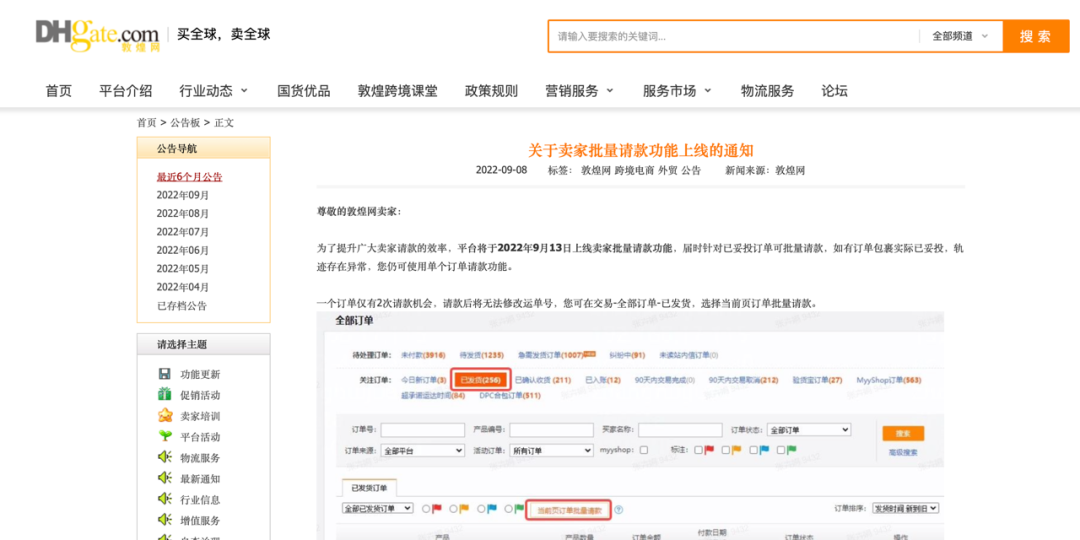Click the sprout icon beside 平台活动

coord(165,437)
